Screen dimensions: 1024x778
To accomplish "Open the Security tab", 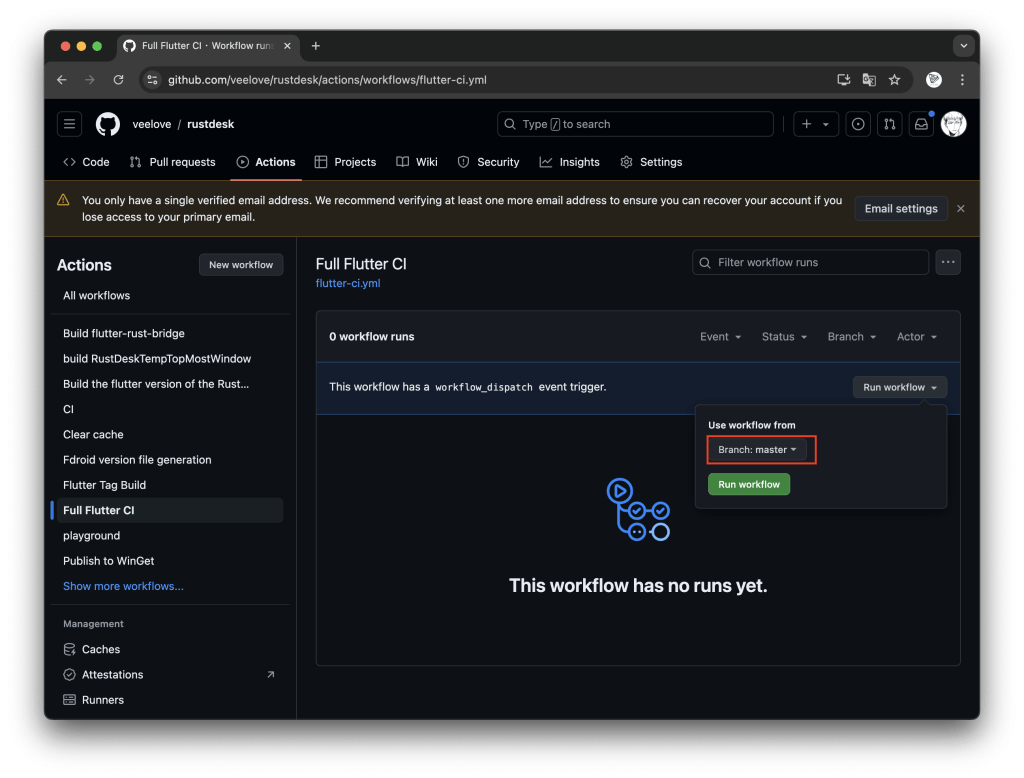I will (488, 161).
